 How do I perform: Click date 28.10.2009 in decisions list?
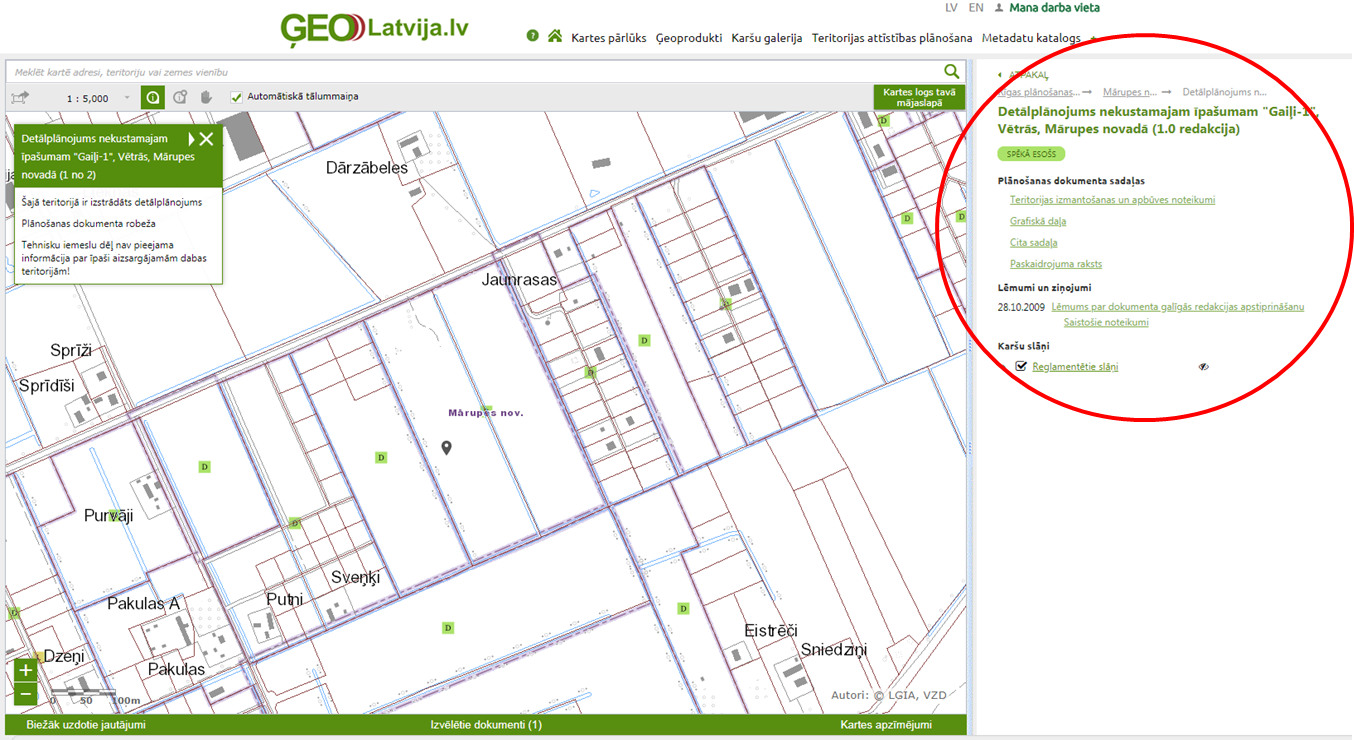point(1021,307)
